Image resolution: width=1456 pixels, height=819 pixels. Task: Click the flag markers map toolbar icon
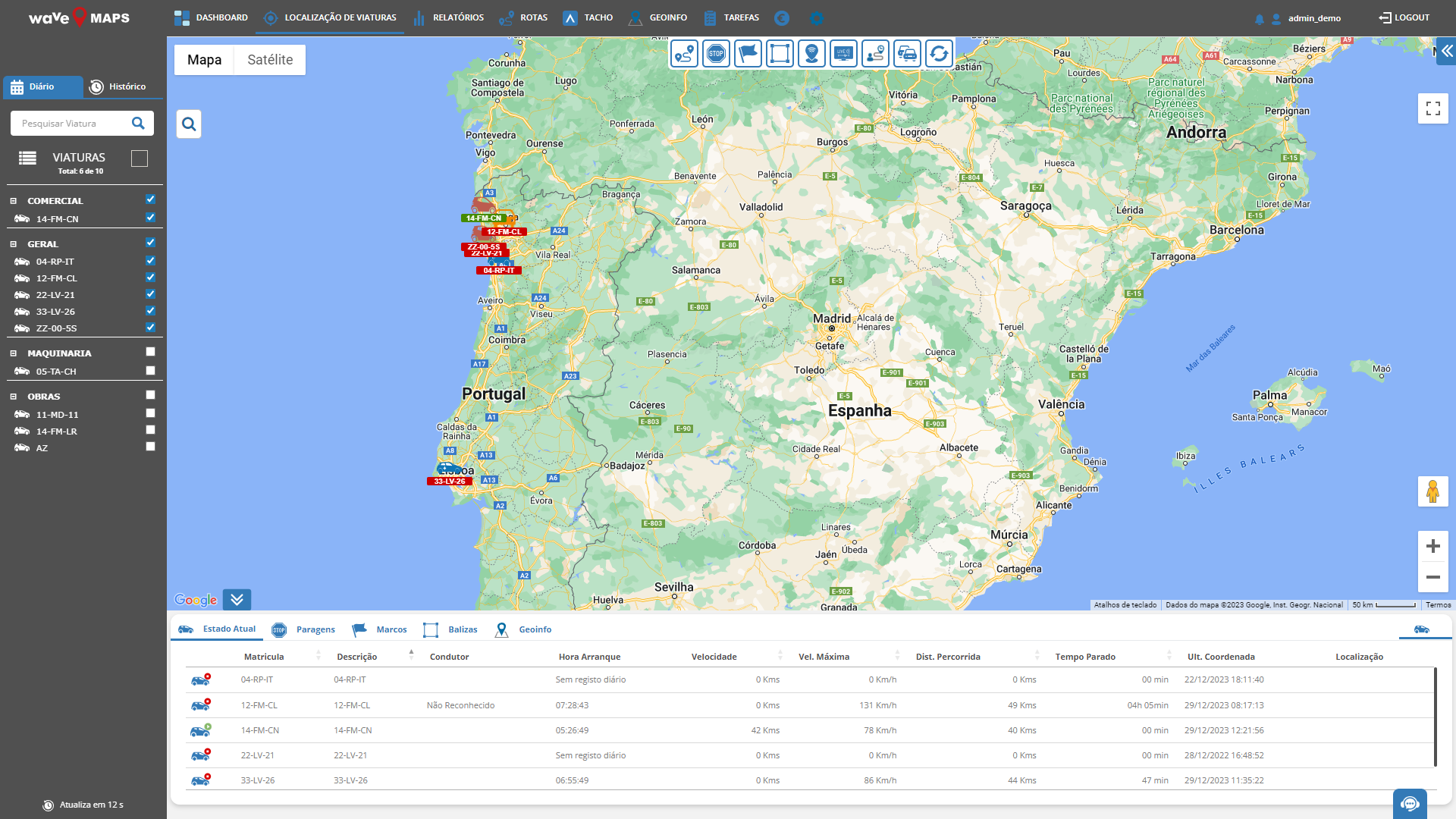tap(748, 54)
